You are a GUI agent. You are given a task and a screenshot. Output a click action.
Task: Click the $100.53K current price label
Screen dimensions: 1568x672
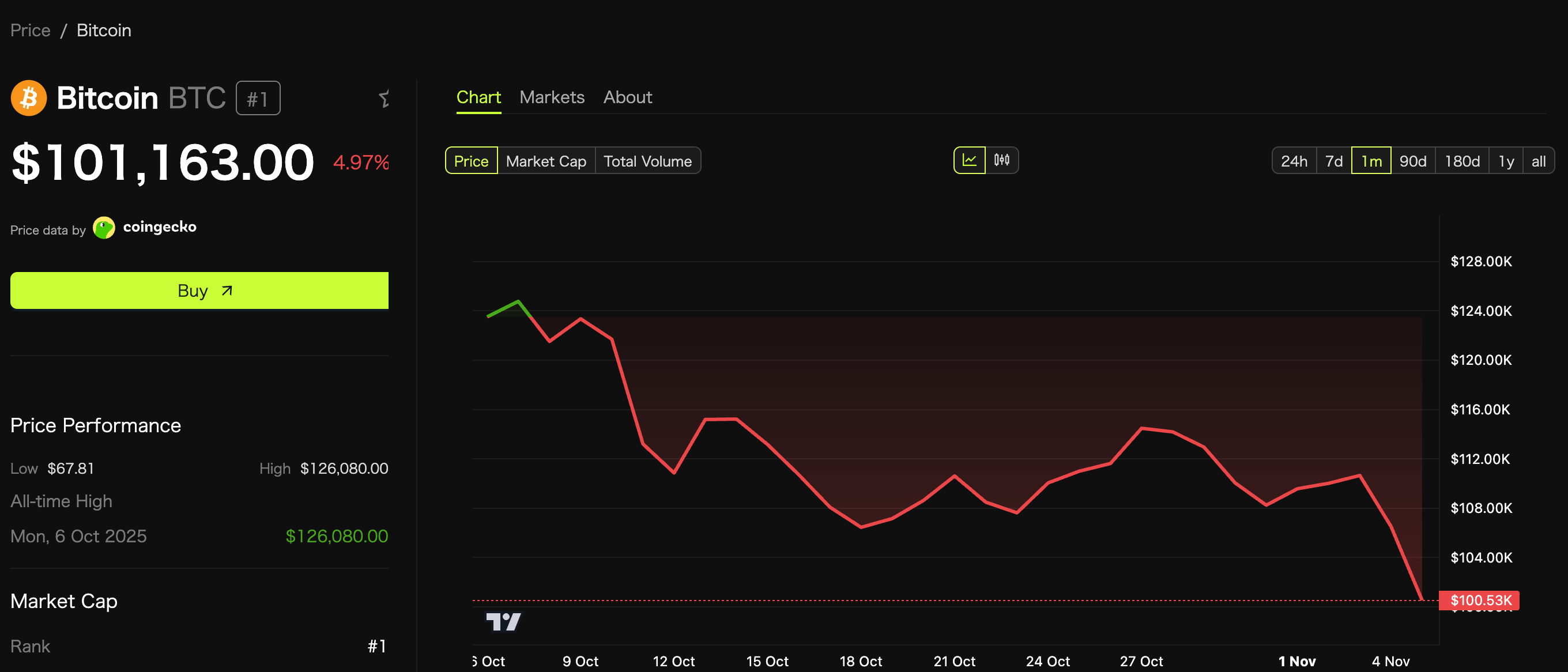point(1480,600)
